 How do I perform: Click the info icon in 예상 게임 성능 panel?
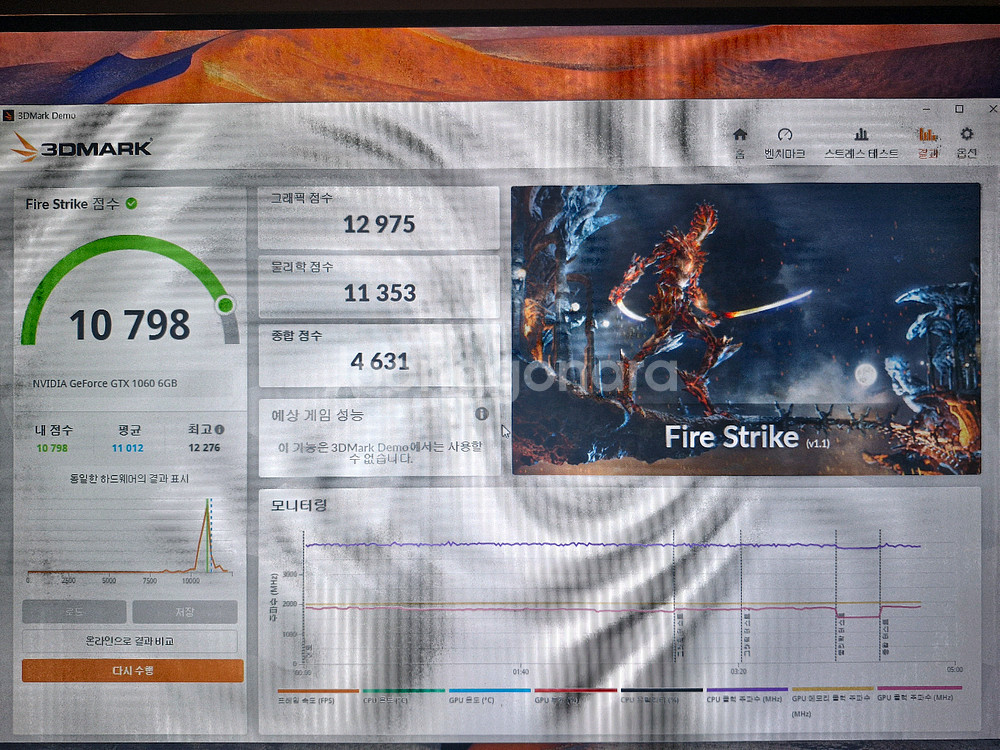coord(482,414)
